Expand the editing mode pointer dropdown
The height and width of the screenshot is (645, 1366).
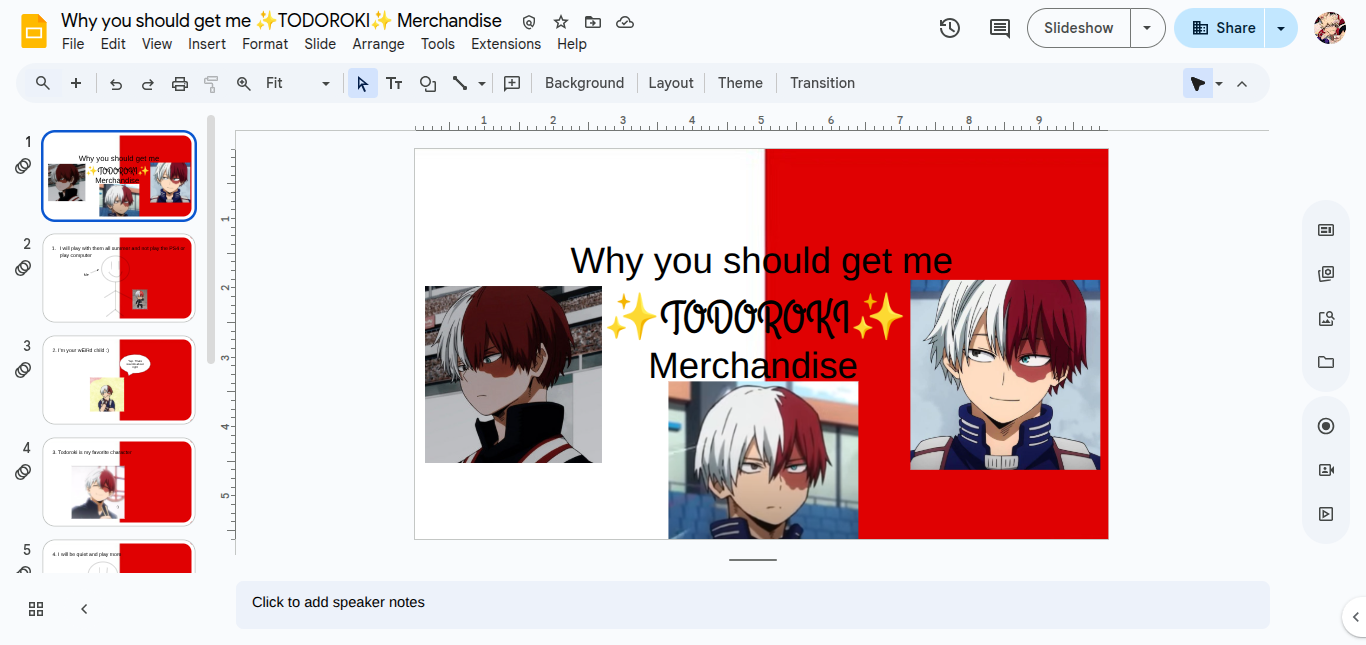(1219, 84)
